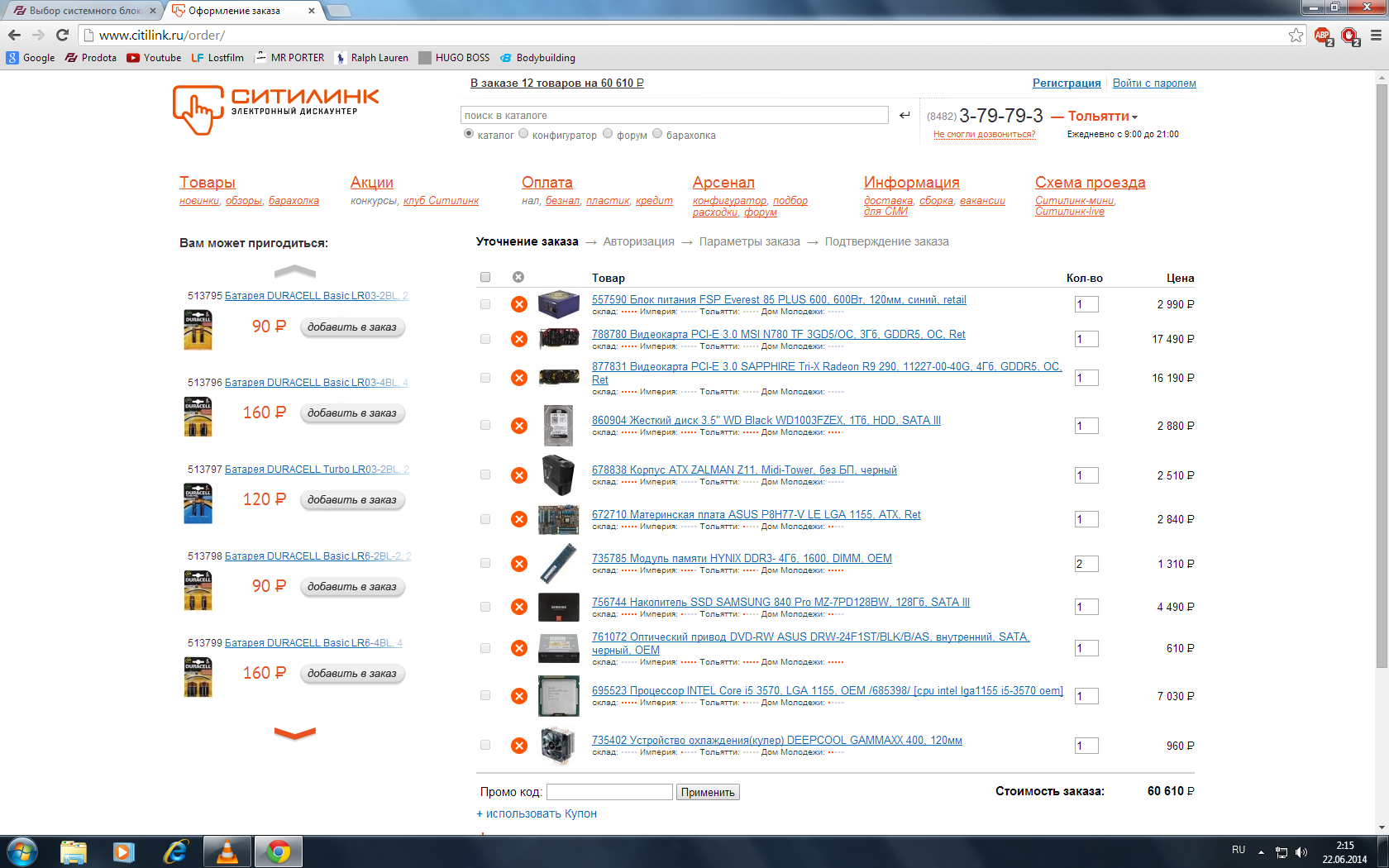This screenshot has height=868, width=1389.
Task: Remove WD Black hard drive from order
Action: (x=519, y=426)
